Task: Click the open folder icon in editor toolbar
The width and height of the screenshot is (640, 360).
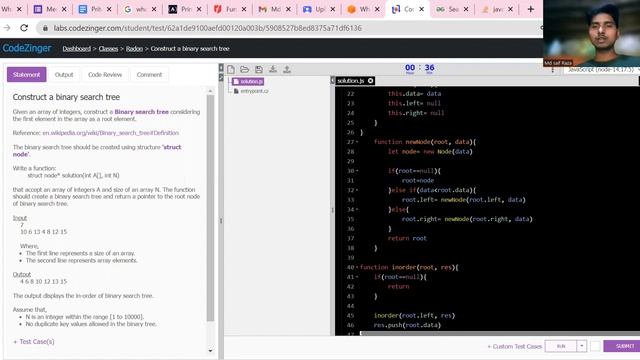Action: (244, 69)
